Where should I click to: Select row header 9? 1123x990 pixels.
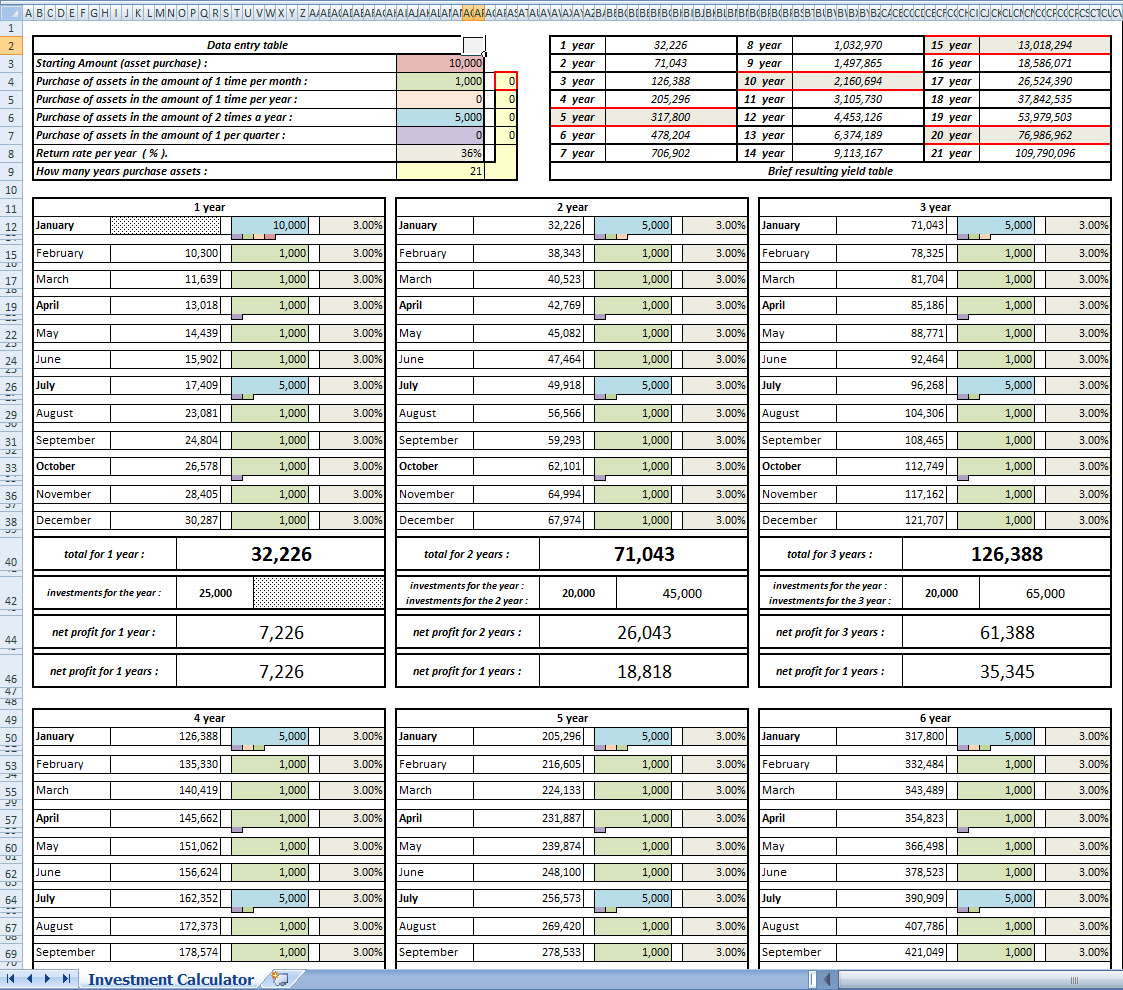click(x=11, y=171)
